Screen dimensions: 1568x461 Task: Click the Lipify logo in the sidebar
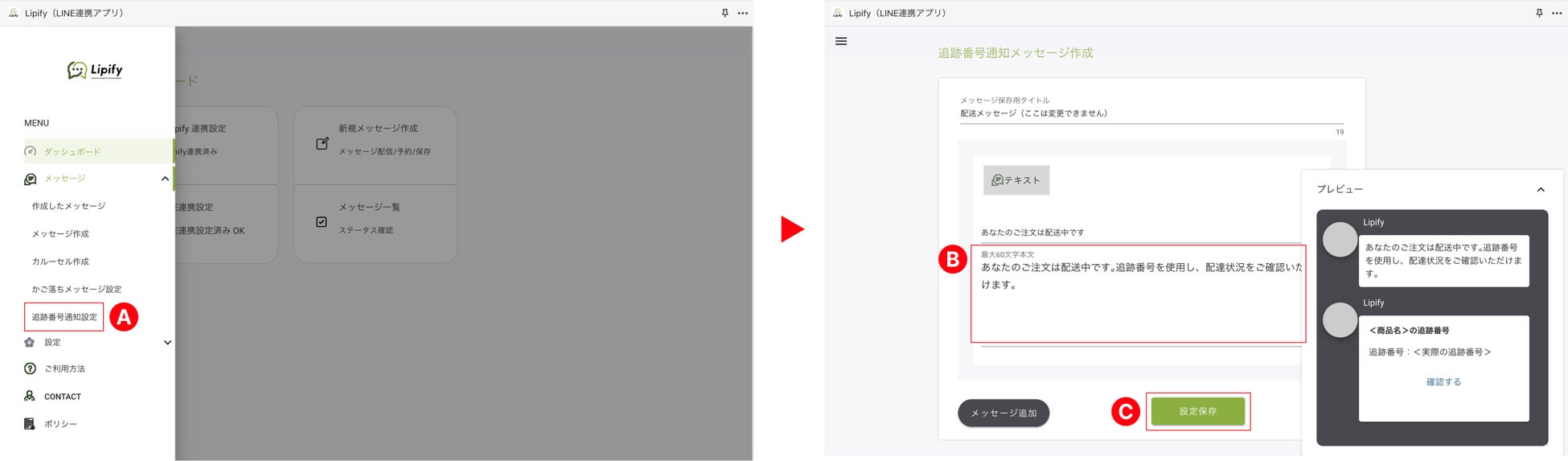tap(95, 70)
